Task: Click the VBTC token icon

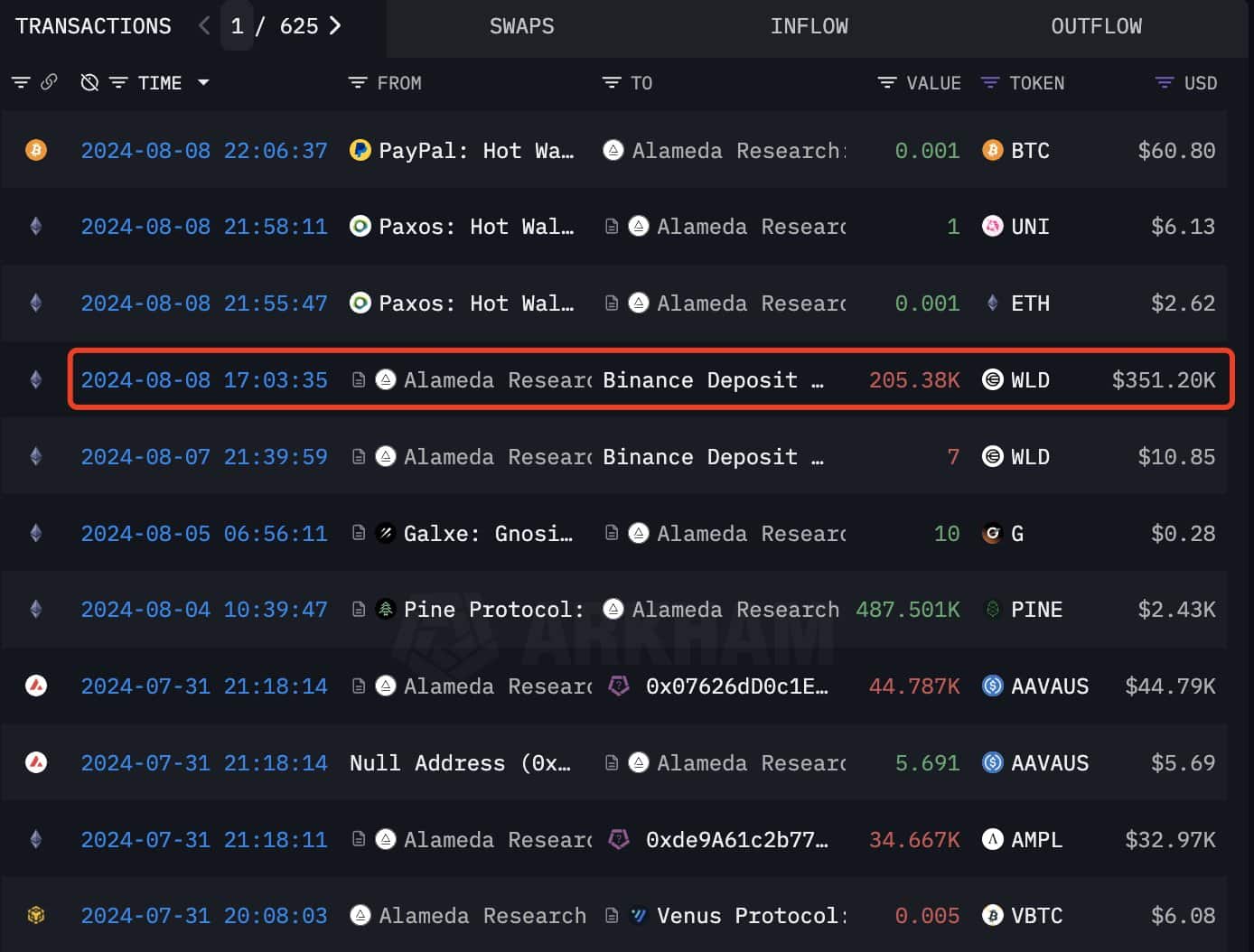Action: pyautogui.click(x=992, y=915)
